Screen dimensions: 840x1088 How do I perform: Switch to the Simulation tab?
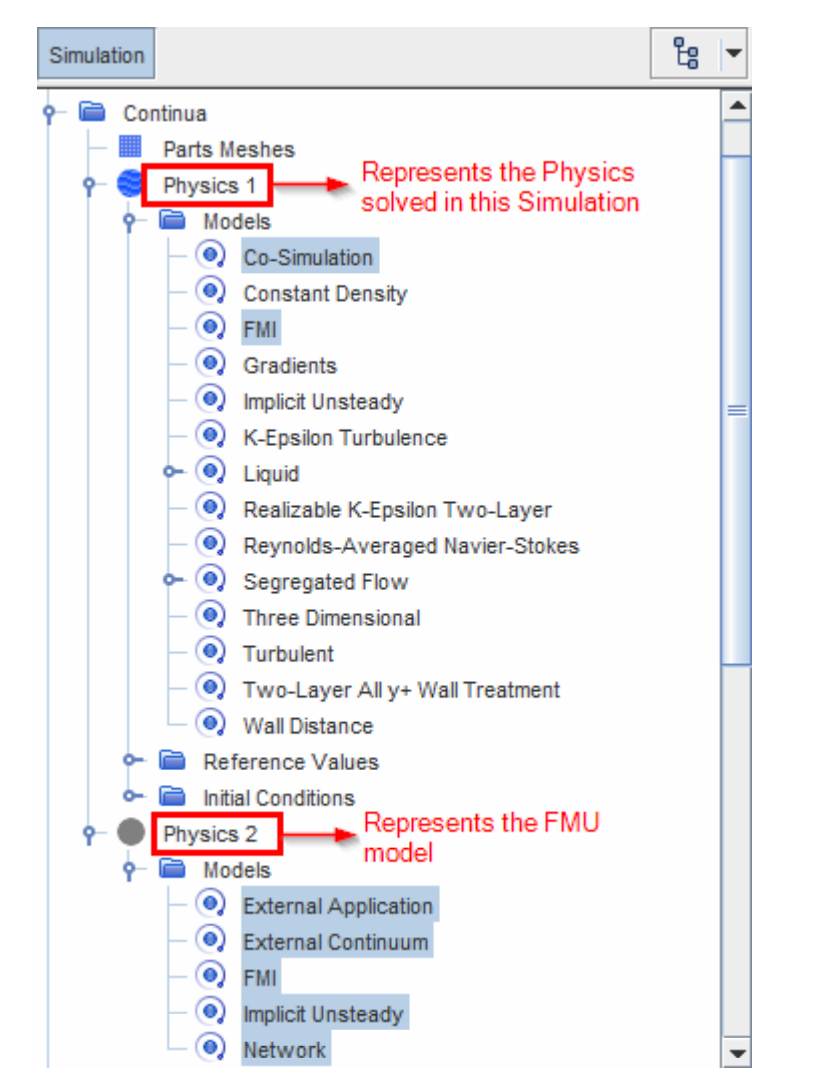tap(96, 55)
